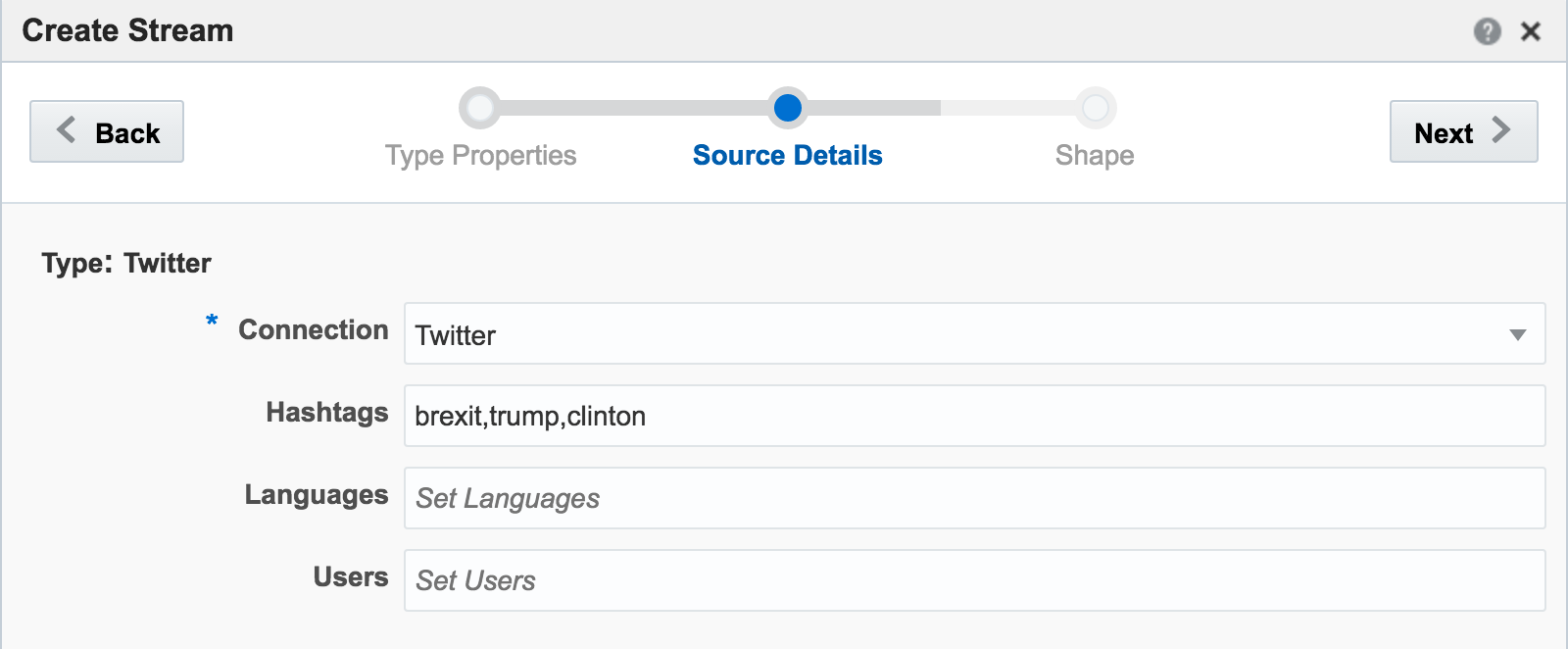Image resolution: width=1568 pixels, height=649 pixels.
Task: Select the Source Details step circle
Action: point(787,108)
